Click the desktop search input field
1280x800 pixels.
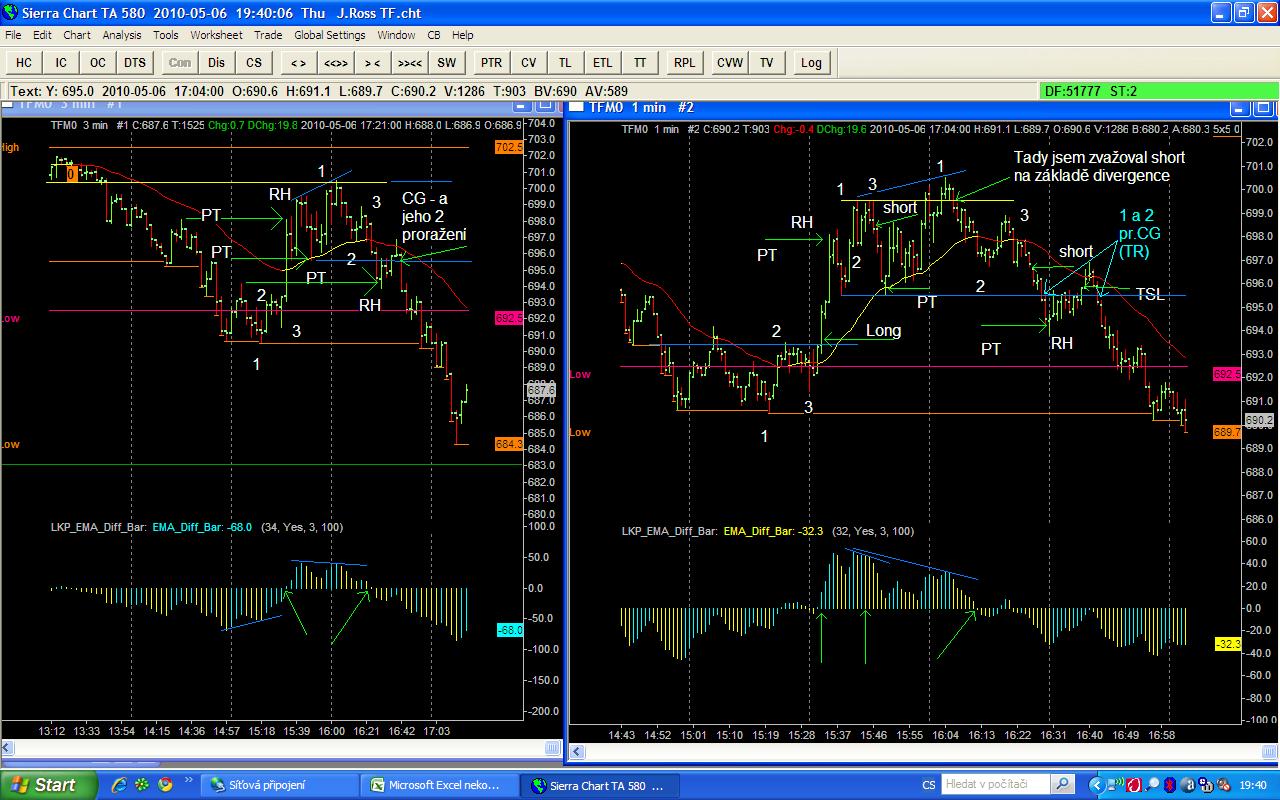997,785
